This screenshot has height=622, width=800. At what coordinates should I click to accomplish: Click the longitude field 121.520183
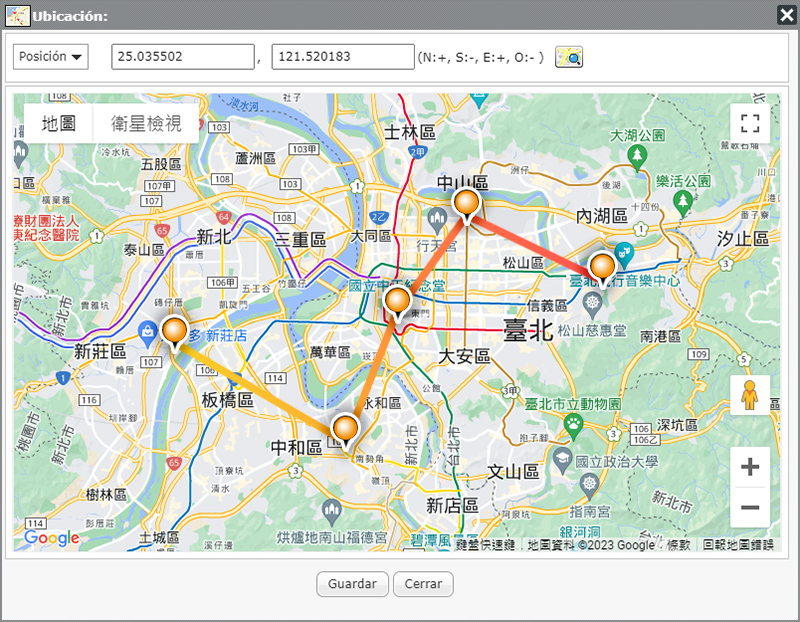click(x=343, y=57)
